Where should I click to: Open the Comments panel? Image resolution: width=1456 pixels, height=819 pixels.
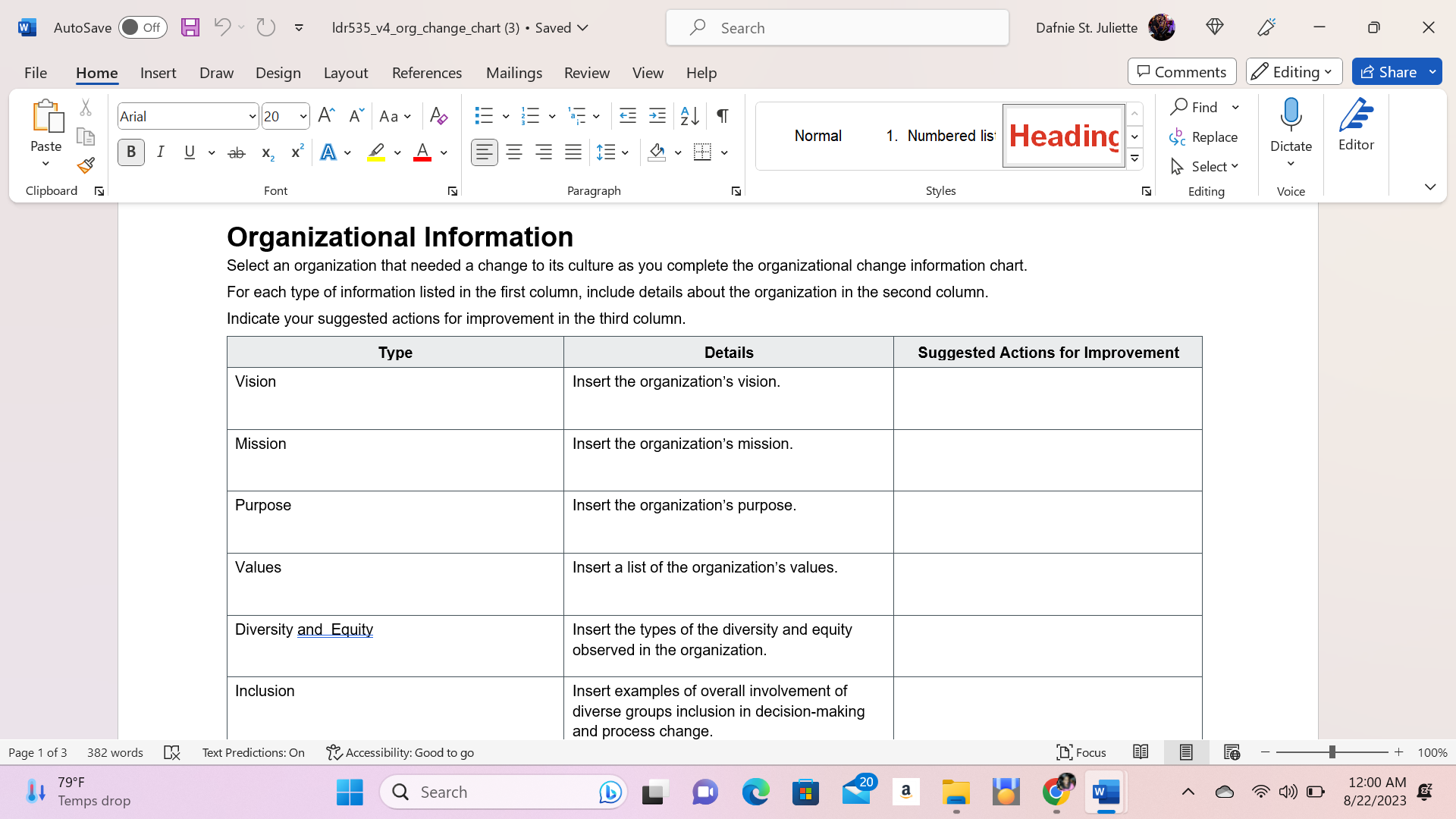(1181, 71)
